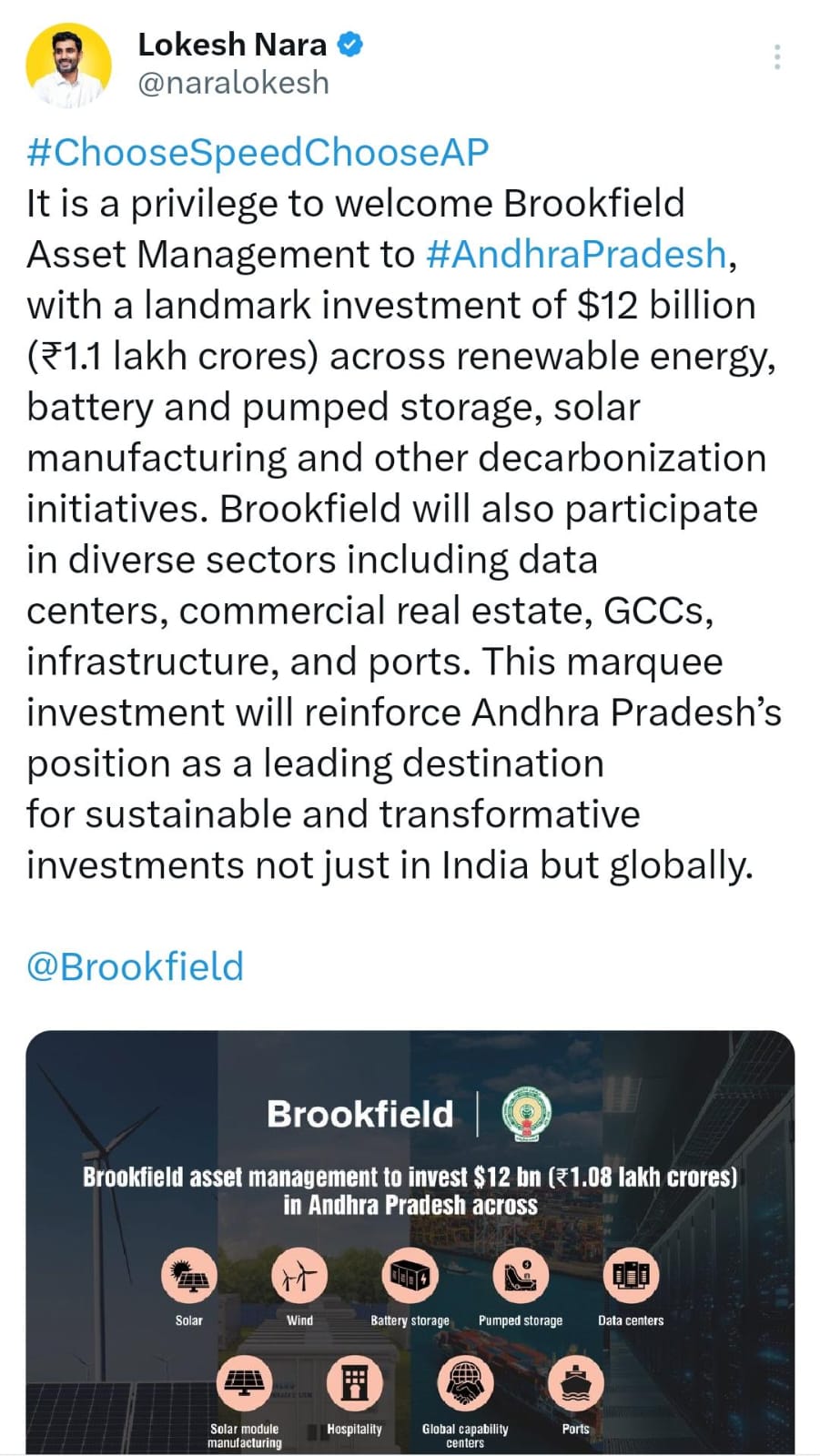
Task: Click the Ports ship icon
Action: (575, 1383)
